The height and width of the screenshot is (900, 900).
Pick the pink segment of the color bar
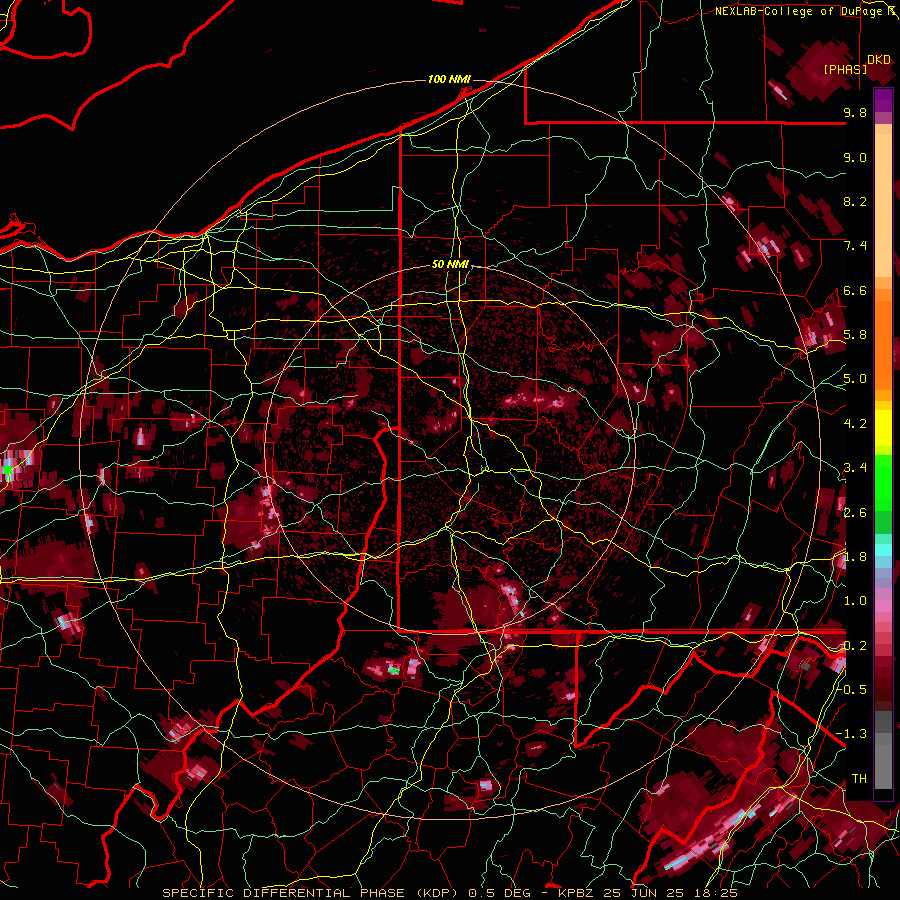click(x=883, y=606)
